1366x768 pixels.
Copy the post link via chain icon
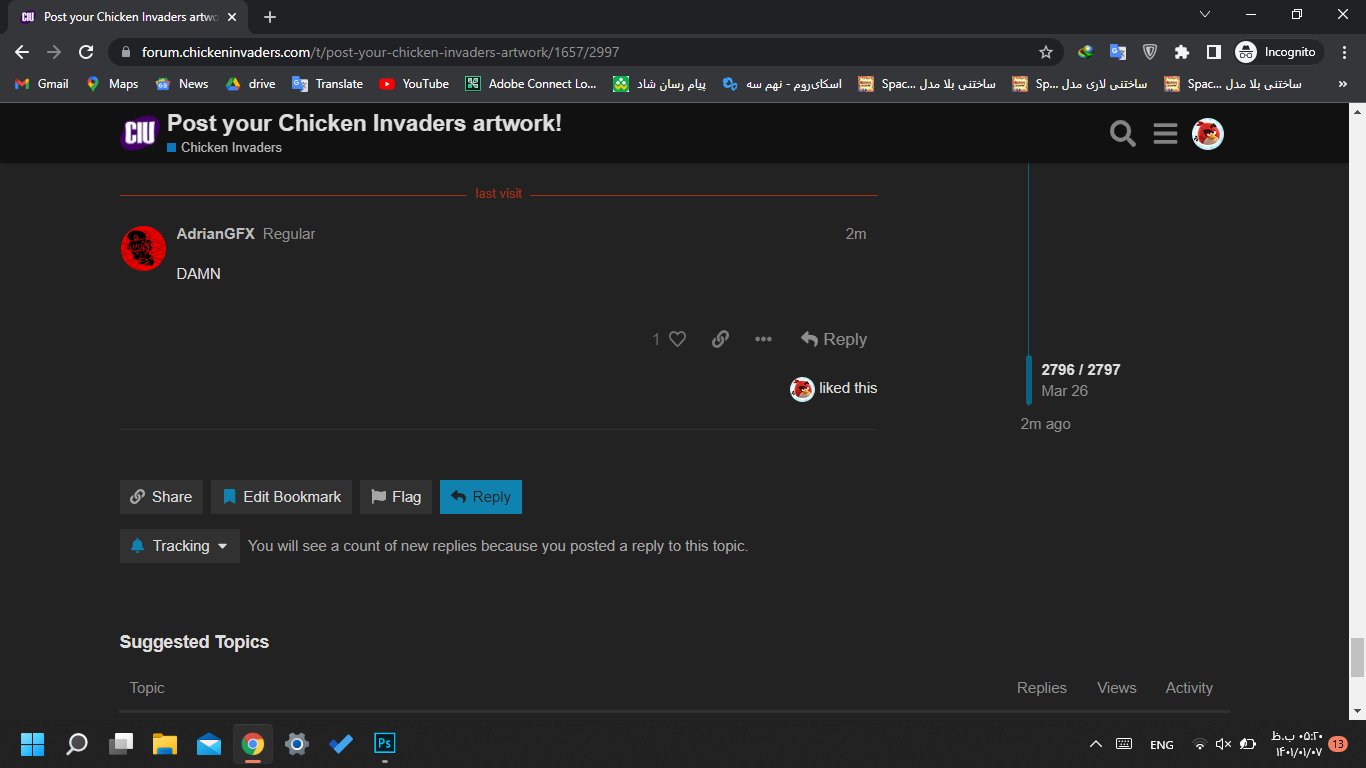tap(720, 339)
